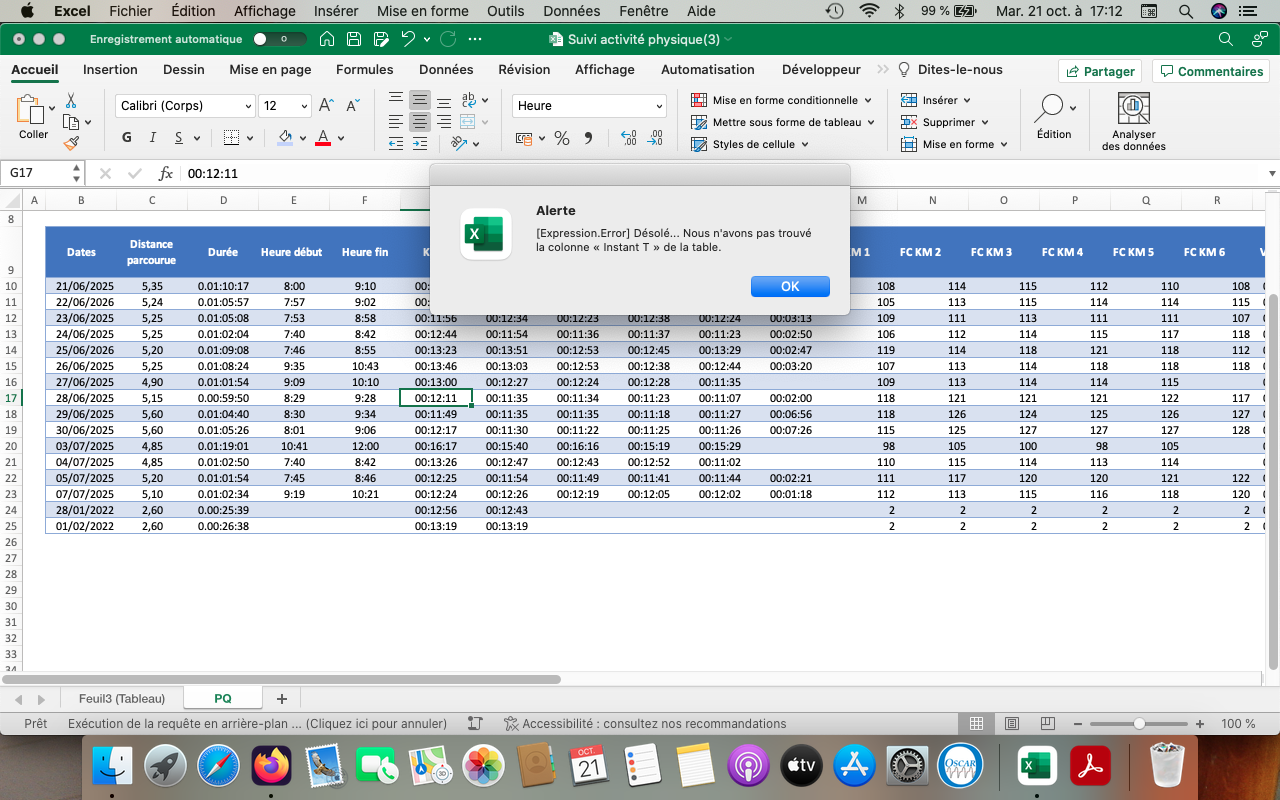Click the zoom slider in the status bar
The width and height of the screenshot is (1280, 800).
(1139, 723)
